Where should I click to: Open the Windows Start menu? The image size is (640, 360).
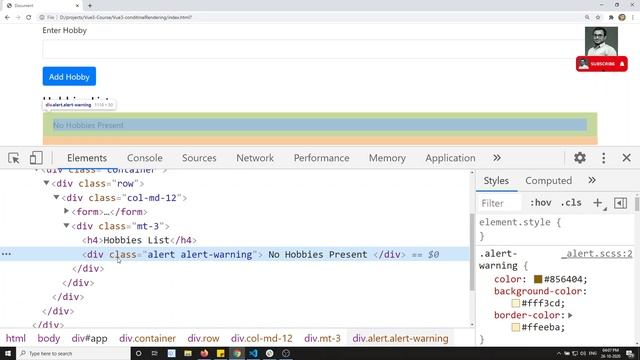8,353
